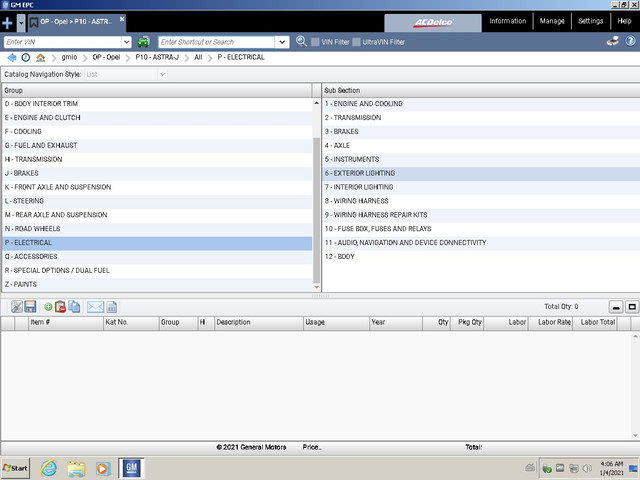Save the parts list with the floppy disk icon
The height and width of the screenshot is (480, 640).
30,307
